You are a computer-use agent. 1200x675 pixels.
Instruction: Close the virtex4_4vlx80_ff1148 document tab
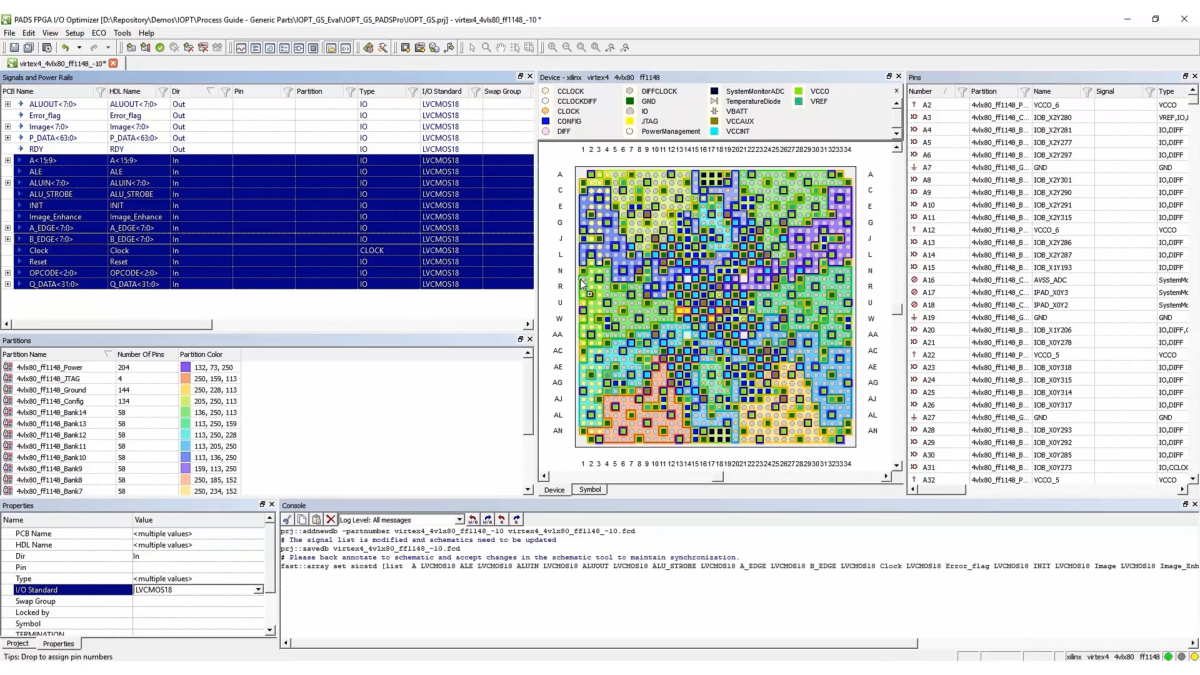coord(113,63)
